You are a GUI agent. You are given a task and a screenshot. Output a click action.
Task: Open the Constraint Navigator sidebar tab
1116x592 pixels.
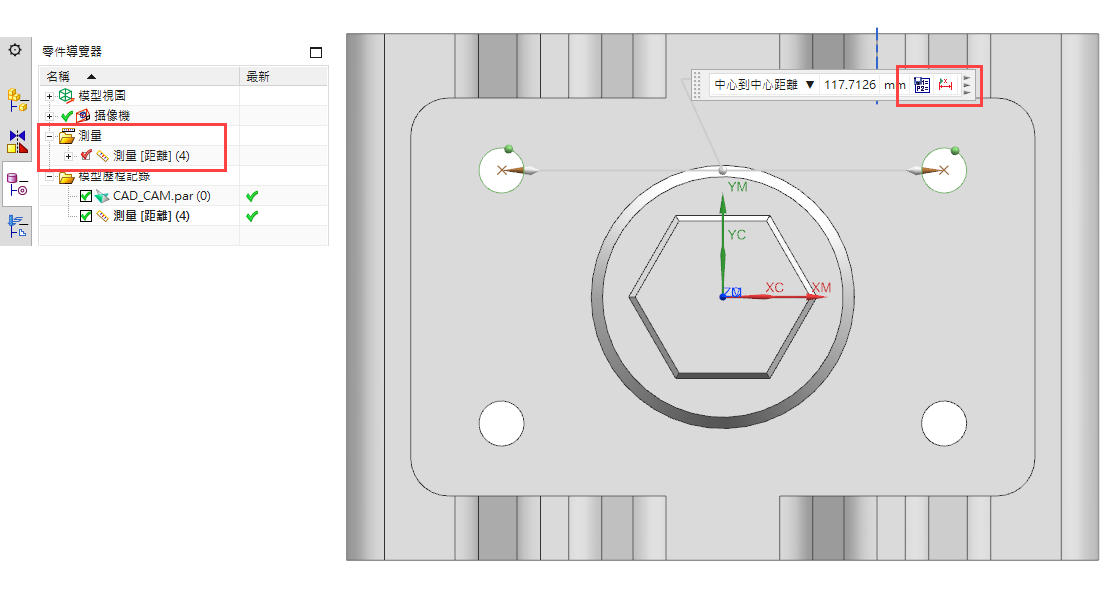[x=16, y=141]
